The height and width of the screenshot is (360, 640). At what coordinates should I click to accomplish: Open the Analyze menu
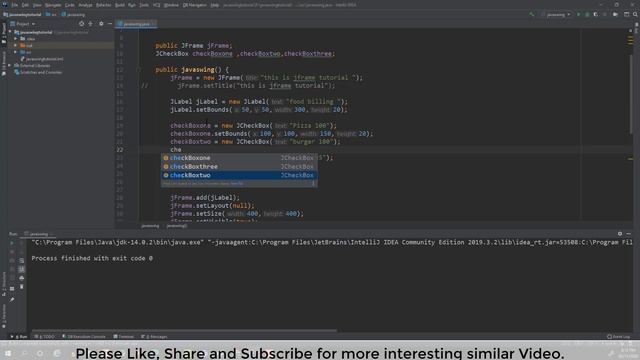(x=85, y=5)
